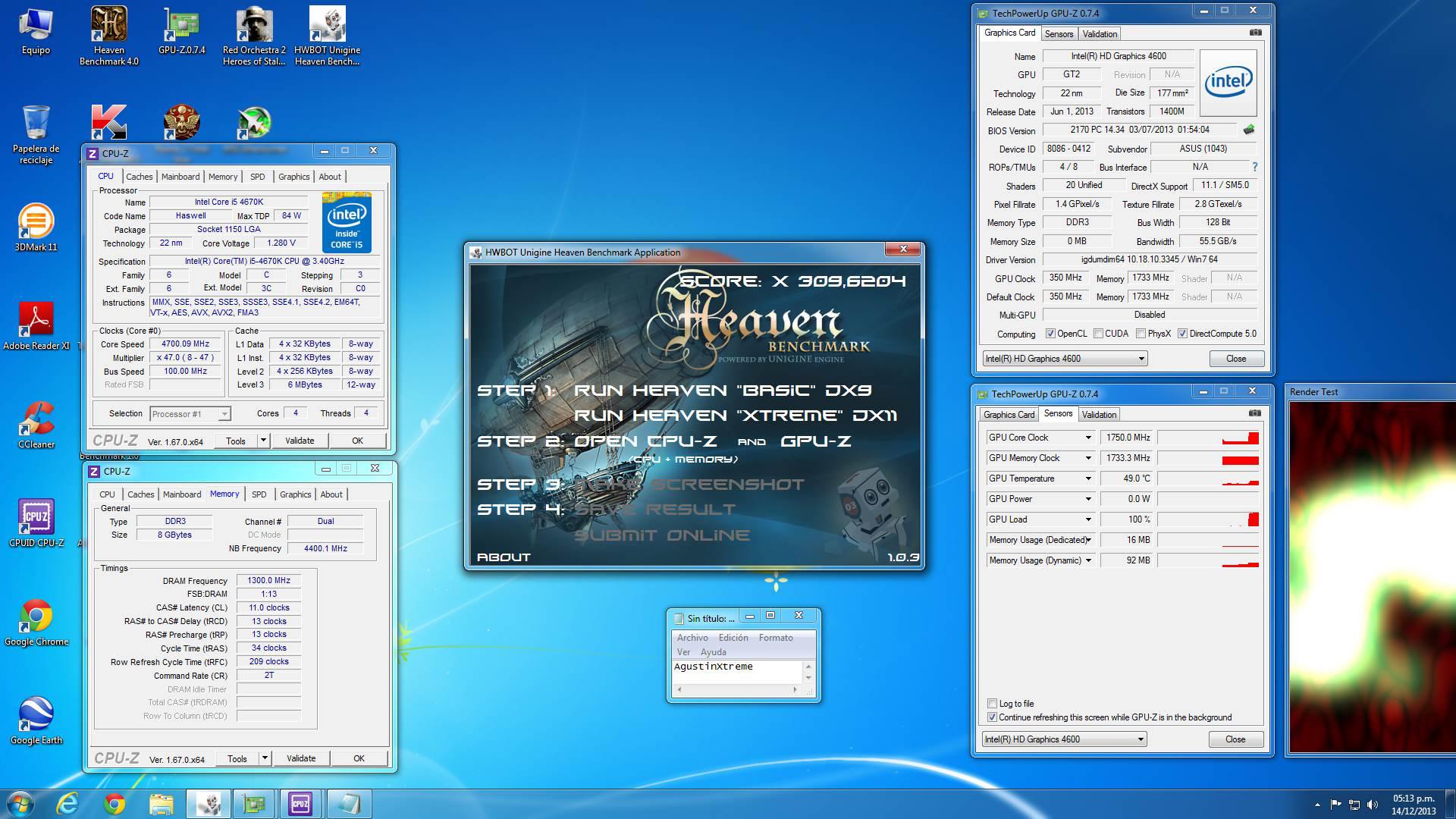Switch to Caches tab in upper CPU-Z
The width and height of the screenshot is (1456, 819).
tap(140, 177)
